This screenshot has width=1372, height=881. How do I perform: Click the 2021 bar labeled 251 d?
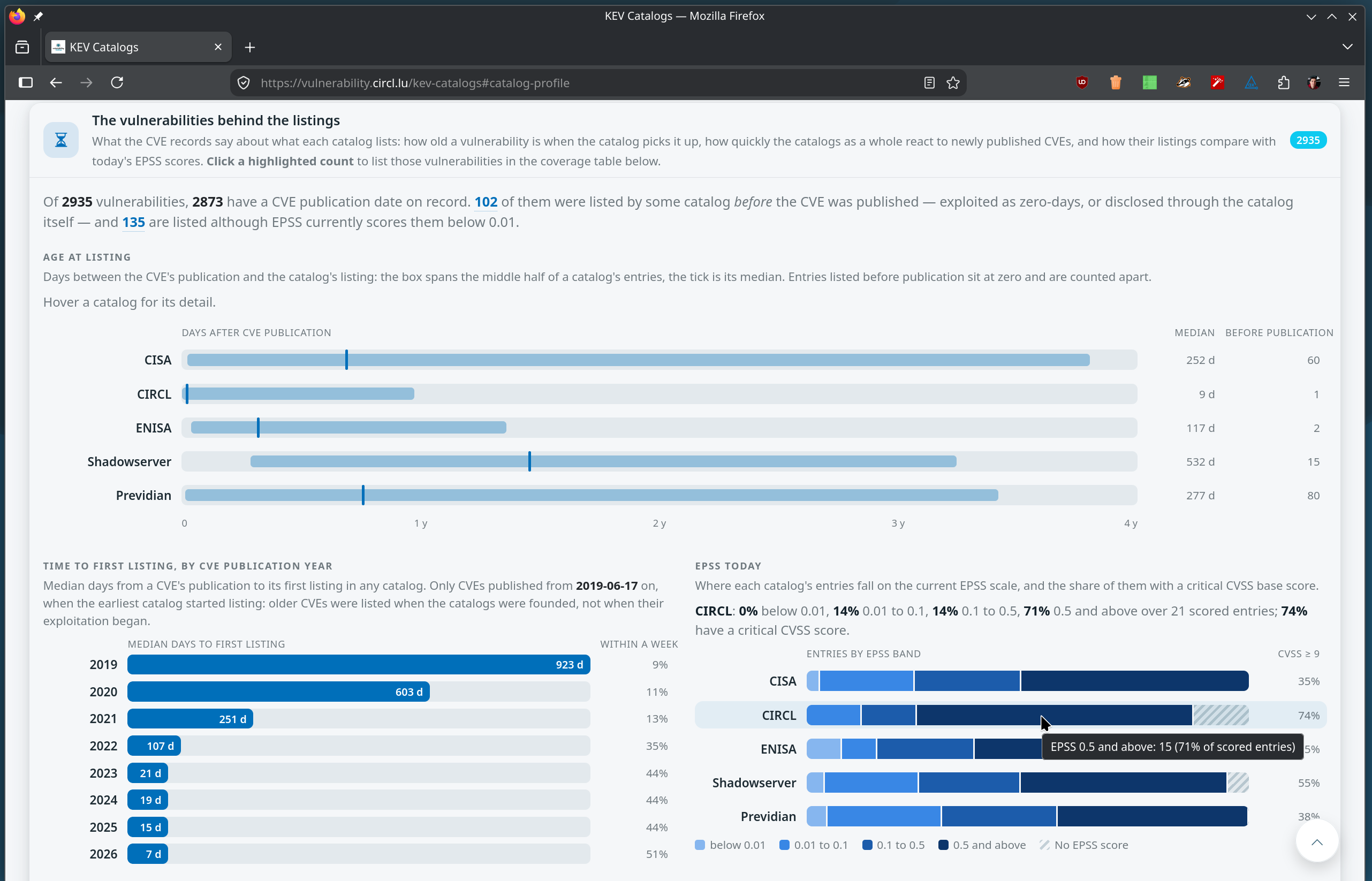pos(190,718)
